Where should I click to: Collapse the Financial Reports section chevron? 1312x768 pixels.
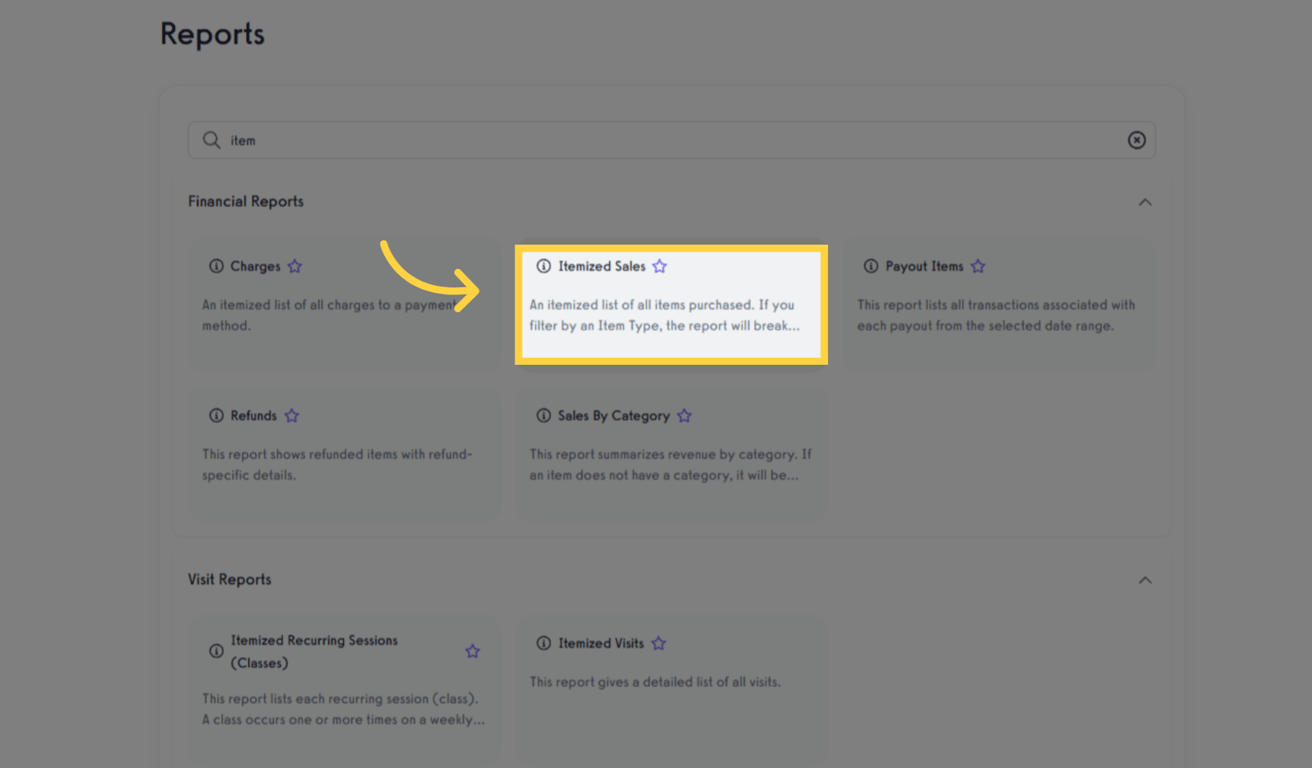[x=1145, y=202]
